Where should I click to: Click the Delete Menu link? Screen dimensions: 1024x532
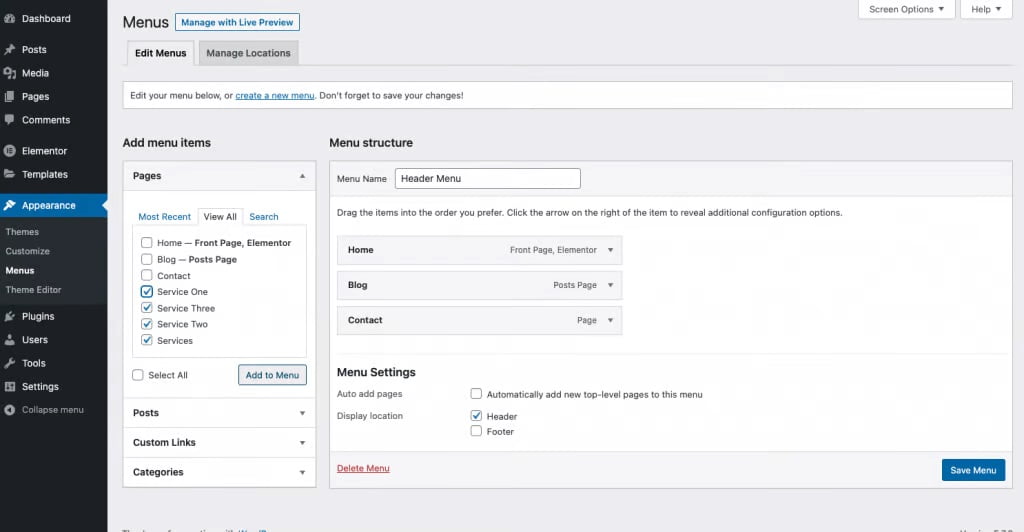coord(363,469)
